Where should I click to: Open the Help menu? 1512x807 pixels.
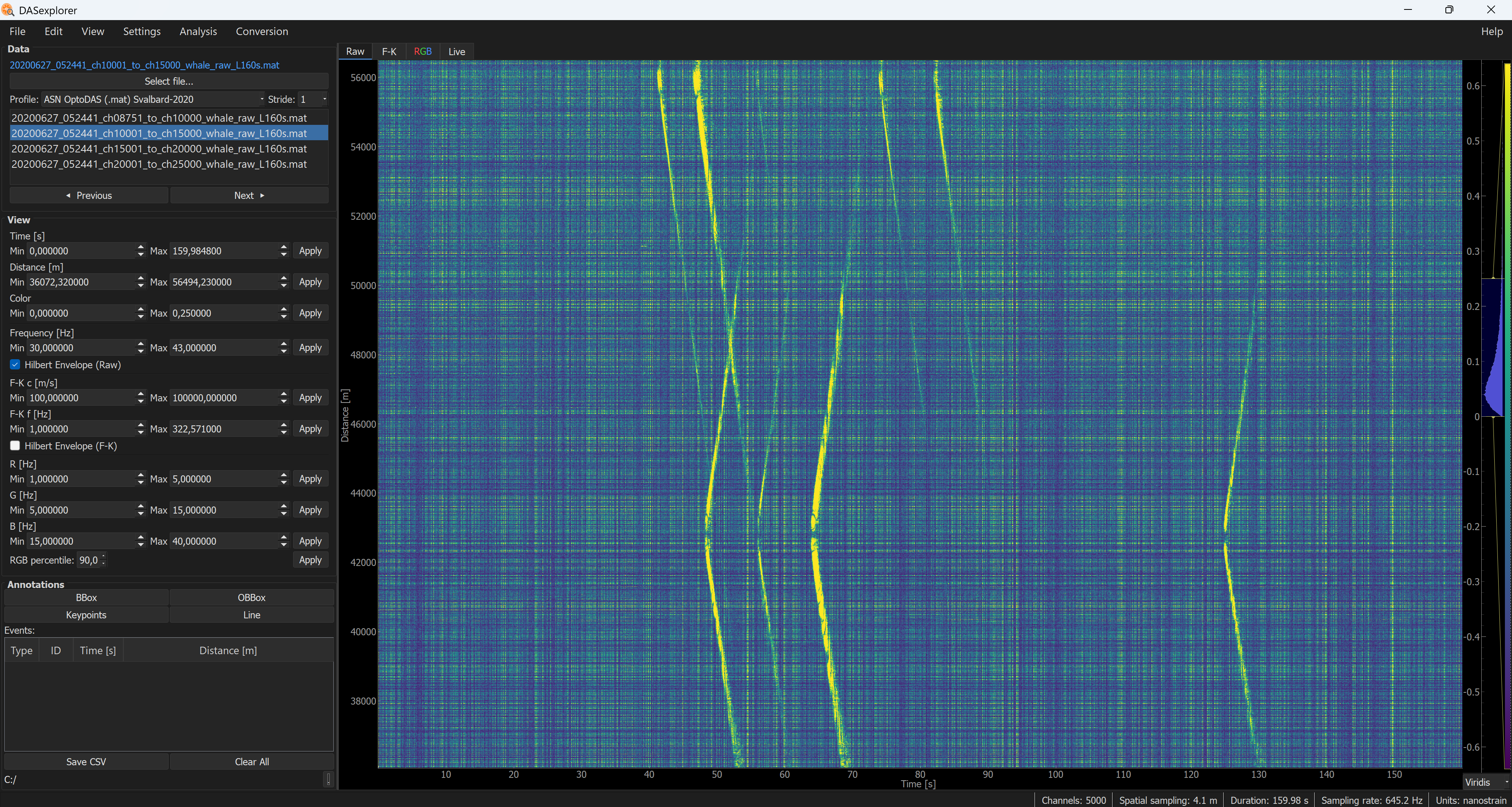(x=1492, y=31)
